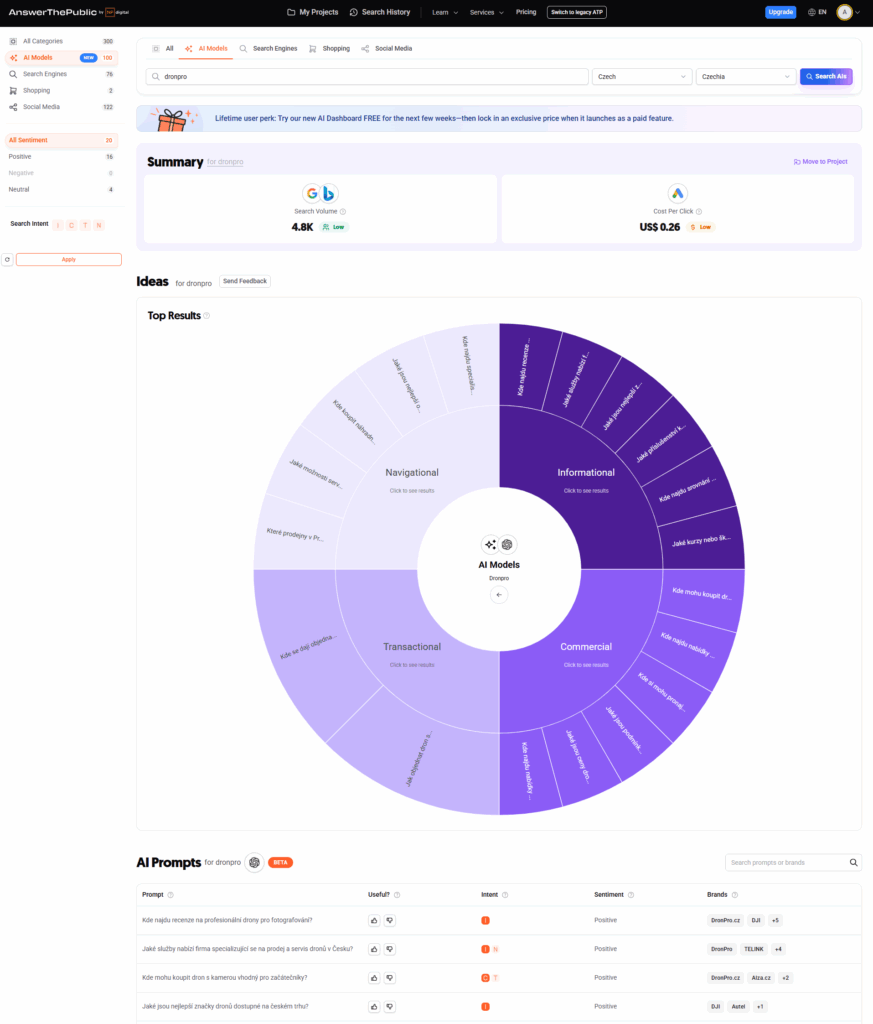The height and width of the screenshot is (1024, 873).
Task: Thumbs down the second AI prompt row
Action: (390, 949)
